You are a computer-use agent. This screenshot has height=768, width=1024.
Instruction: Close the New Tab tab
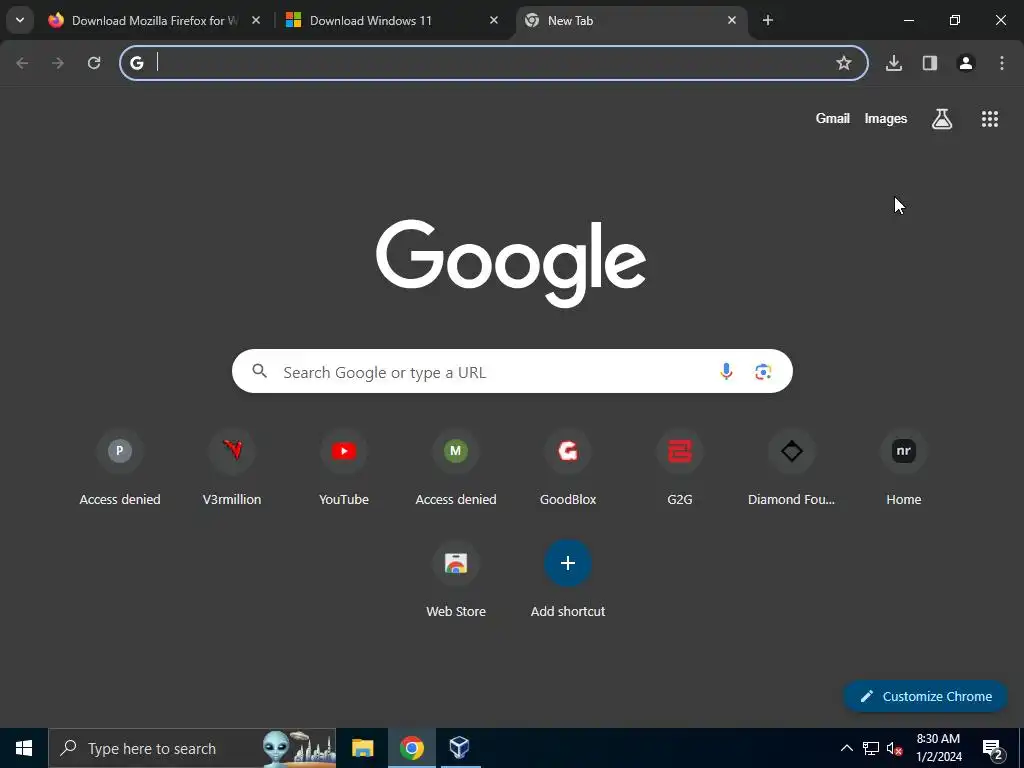point(732,20)
